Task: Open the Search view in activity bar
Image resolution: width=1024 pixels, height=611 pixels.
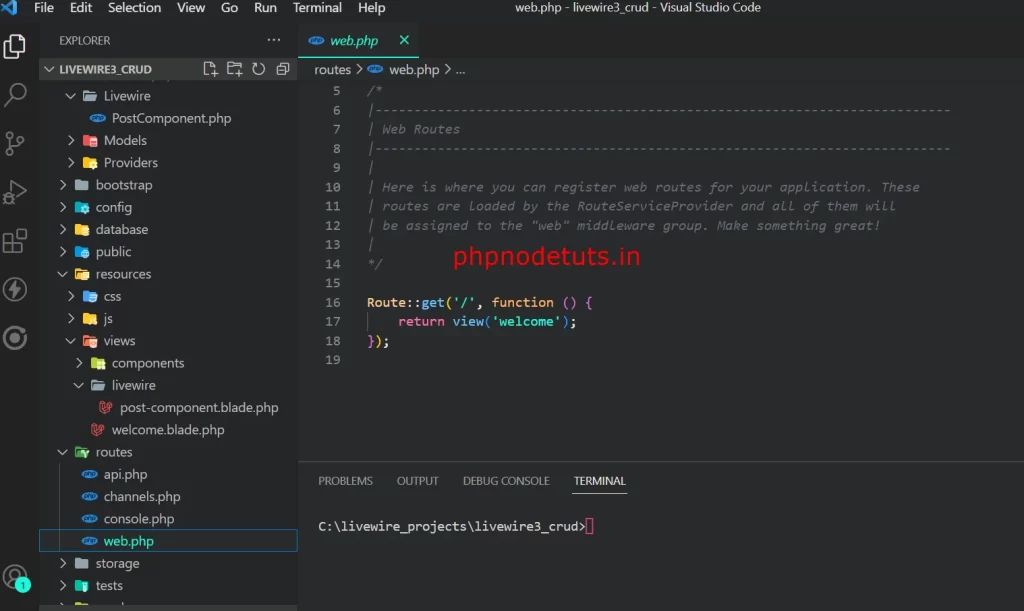Action: [x=14, y=95]
